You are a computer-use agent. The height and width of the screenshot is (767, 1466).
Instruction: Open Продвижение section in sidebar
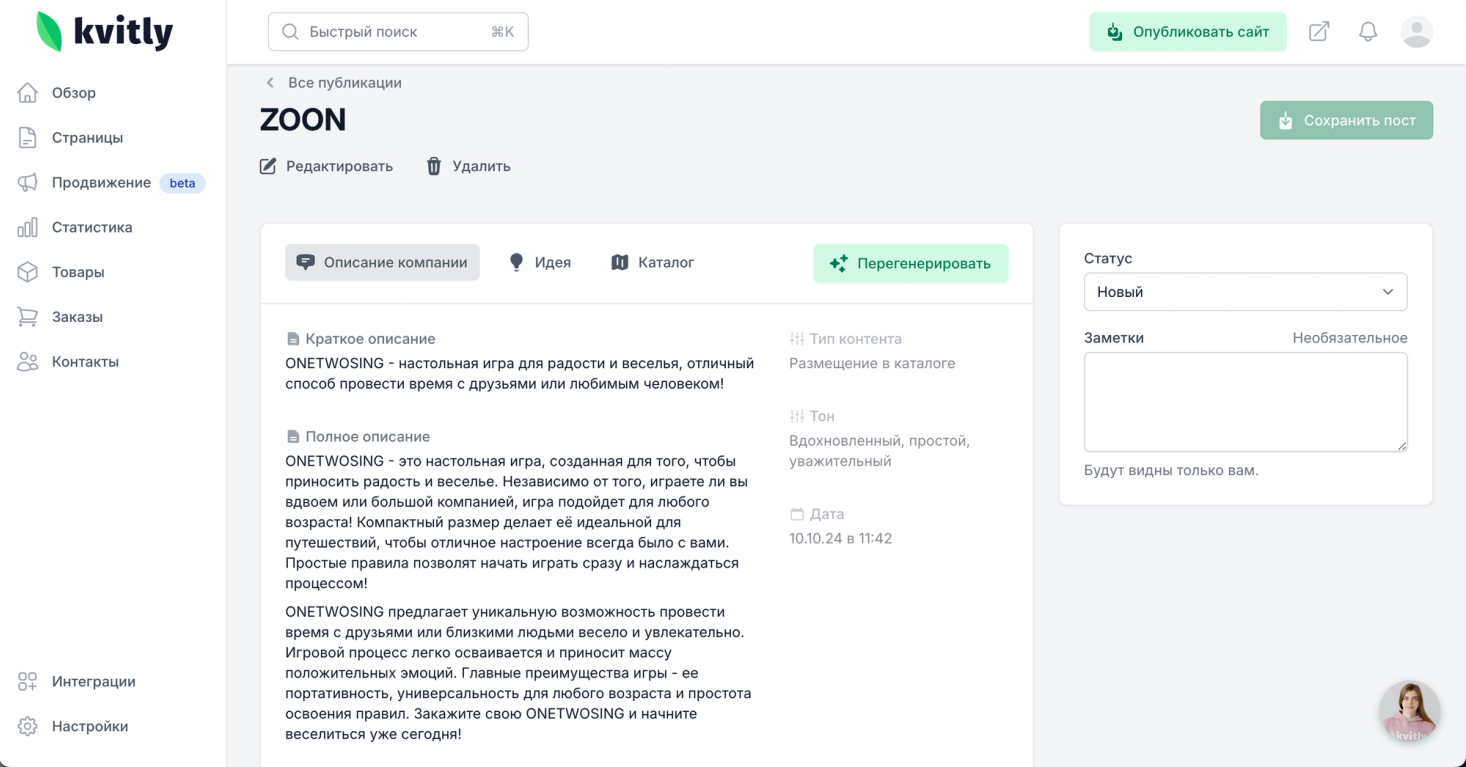[x=101, y=182]
